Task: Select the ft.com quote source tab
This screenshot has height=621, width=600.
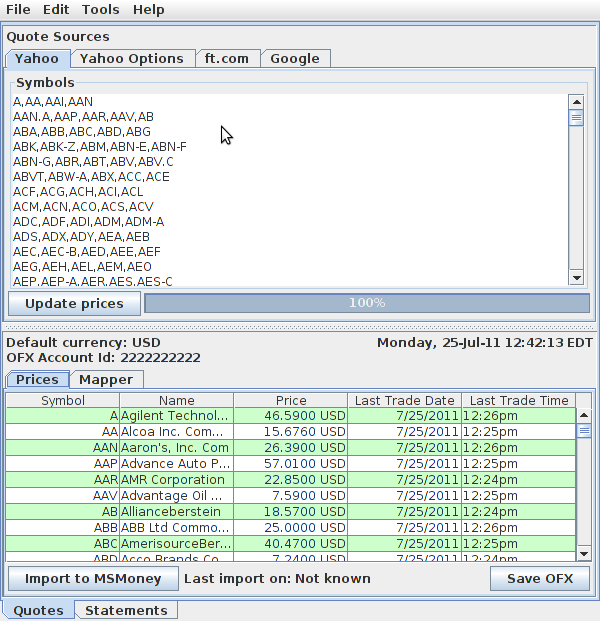Action: click(227, 59)
